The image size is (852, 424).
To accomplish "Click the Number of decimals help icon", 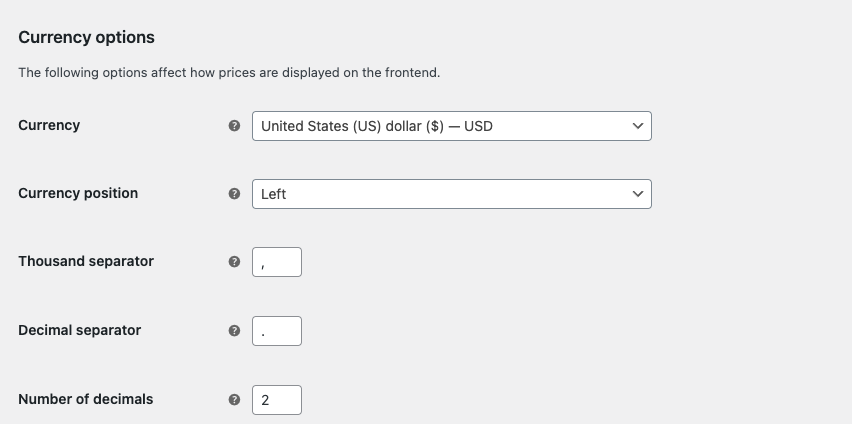I will click(x=234, y=400).
